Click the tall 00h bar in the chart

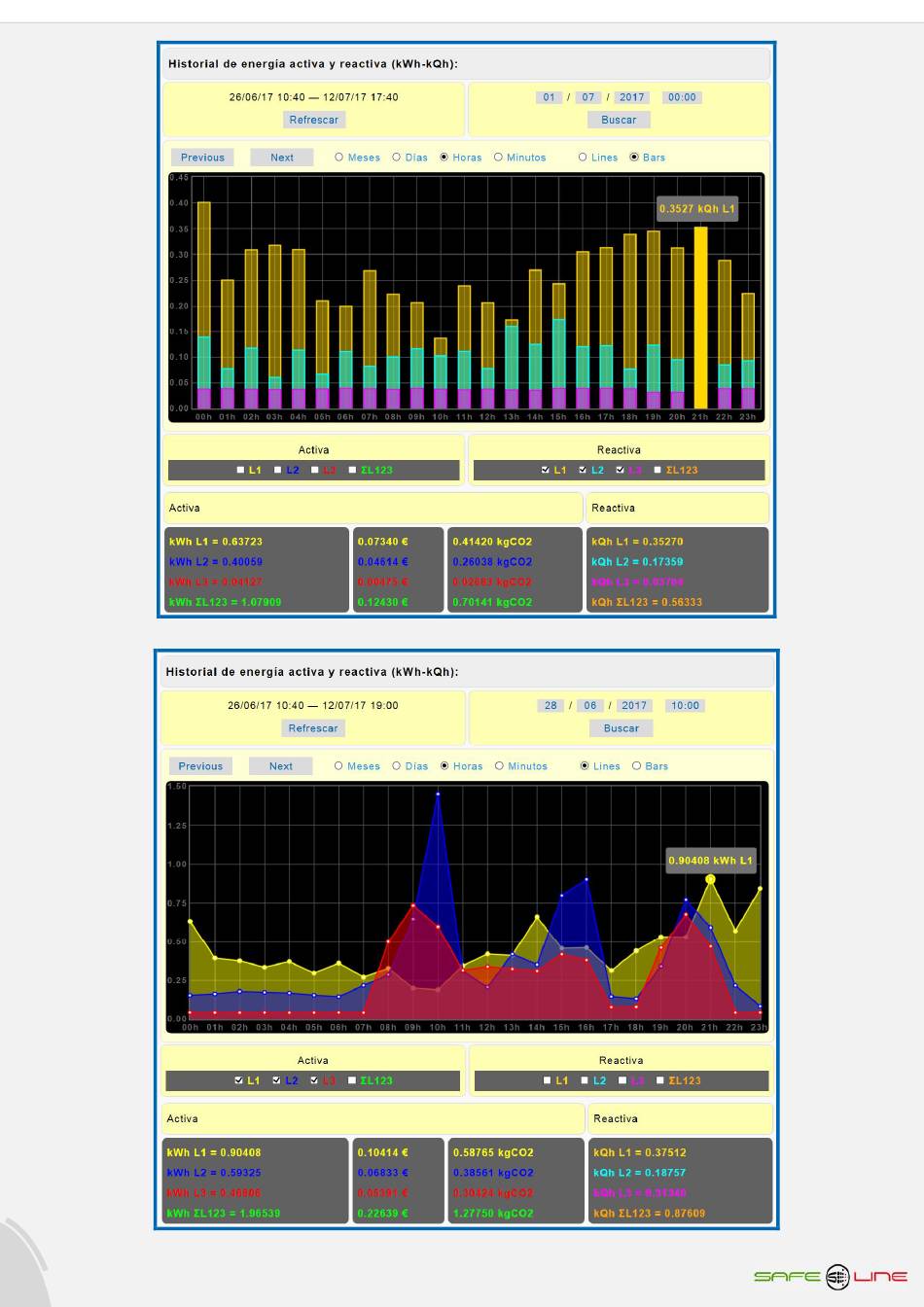[204, 305]
